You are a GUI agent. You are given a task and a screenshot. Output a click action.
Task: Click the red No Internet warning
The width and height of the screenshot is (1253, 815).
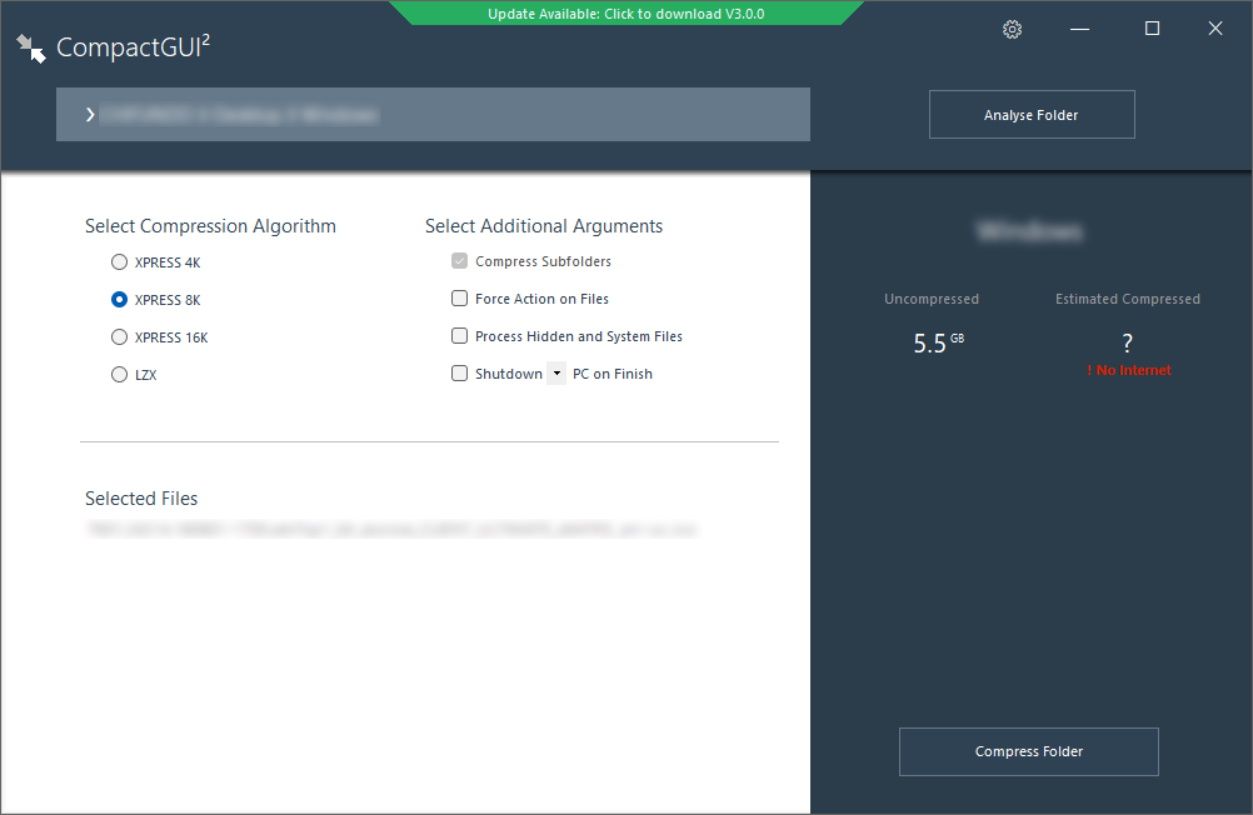coord(1129,370)
